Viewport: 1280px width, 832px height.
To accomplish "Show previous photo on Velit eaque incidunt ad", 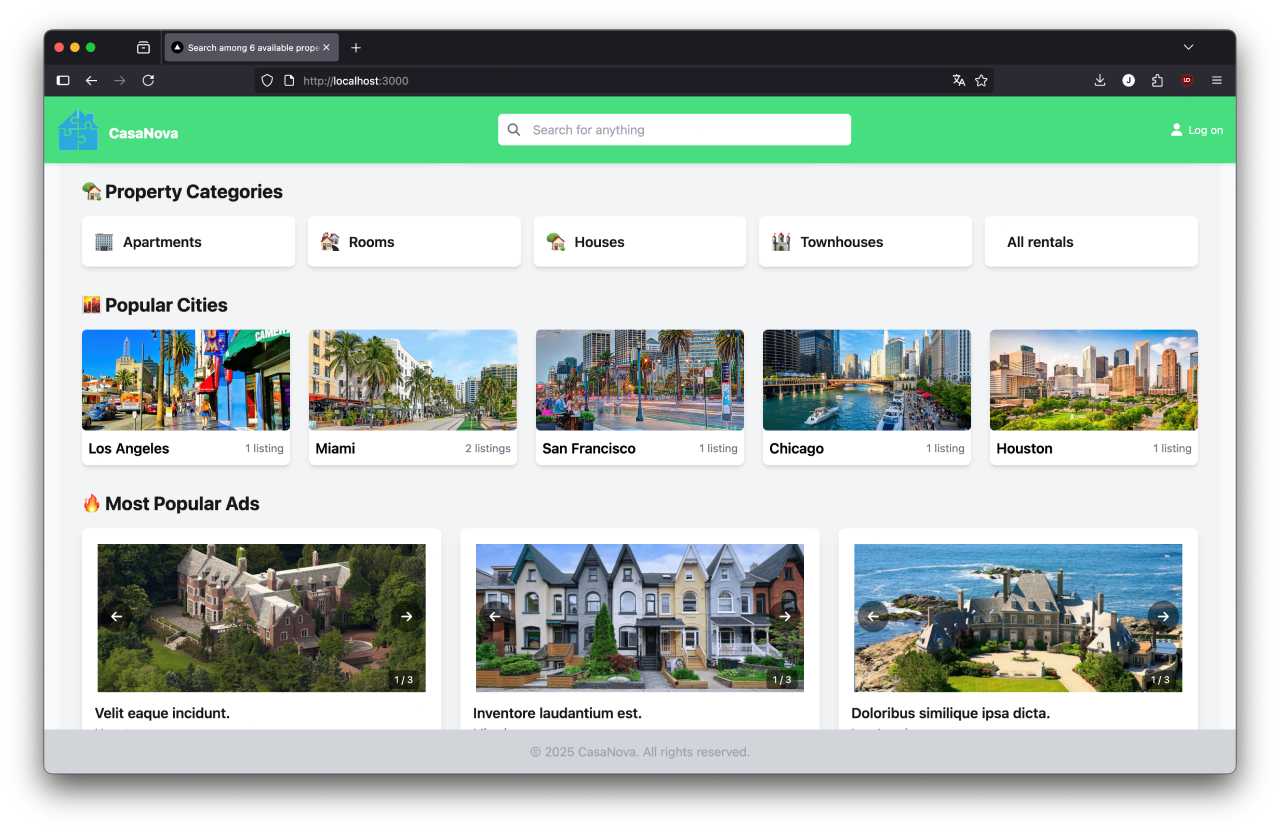I will click(x=116, y=617).
